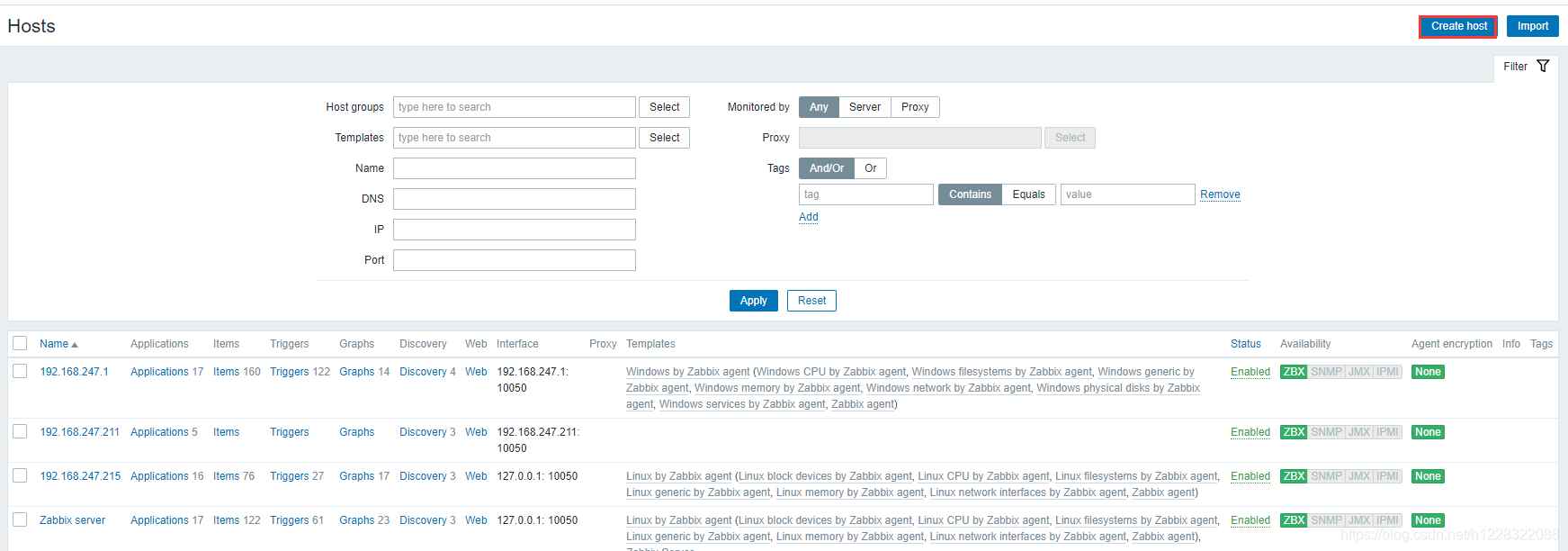Image resolution: width=1568 pixels, height=551 pixels.
Task: Open Graphs 23 for Zabbix server
Action: (x=357, y=520)
